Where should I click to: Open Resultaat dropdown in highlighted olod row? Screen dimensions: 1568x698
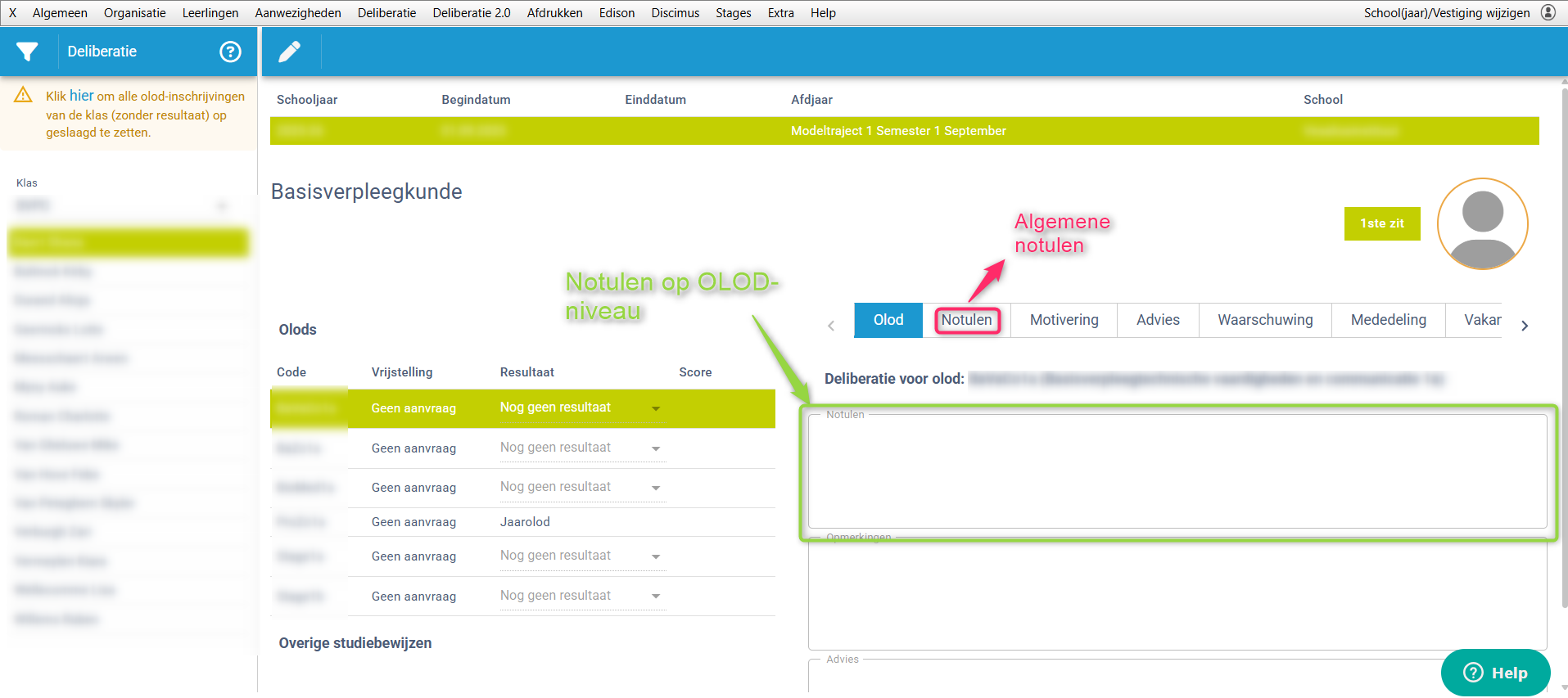pyautogui.click(x=656, y=408)
